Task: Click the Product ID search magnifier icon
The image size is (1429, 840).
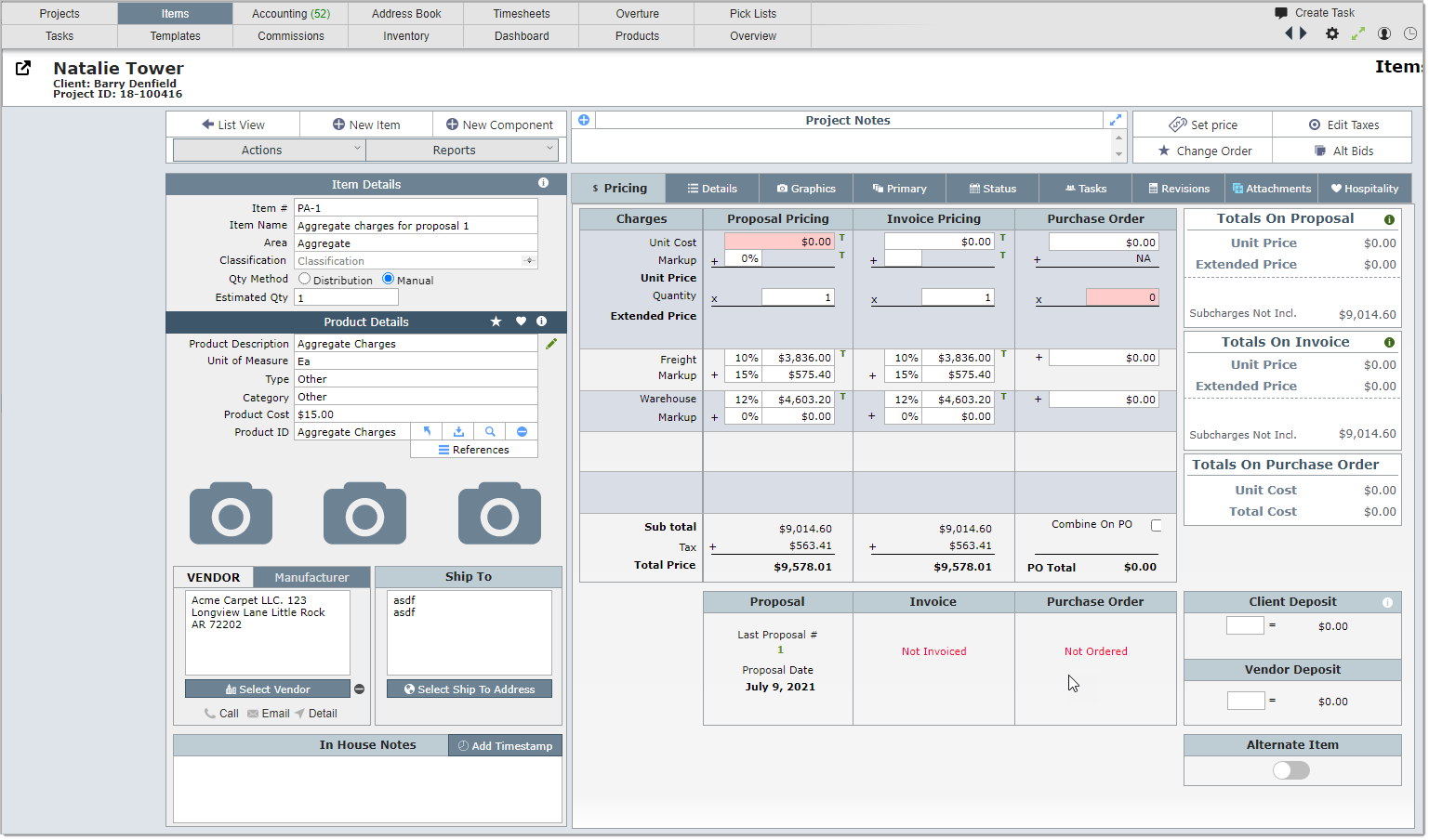Action: (490, 432)
